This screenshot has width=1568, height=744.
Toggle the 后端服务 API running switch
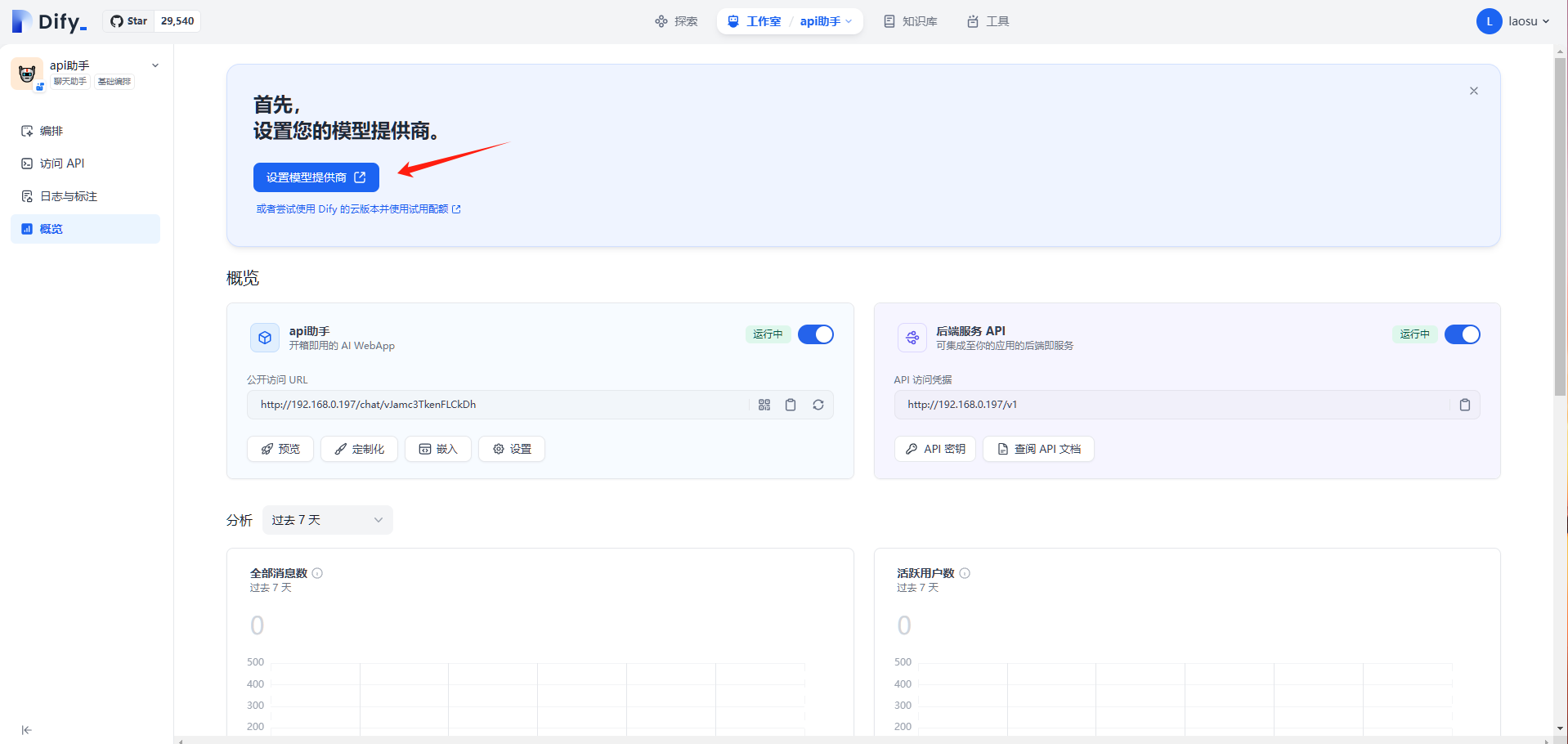(1463, 334)
